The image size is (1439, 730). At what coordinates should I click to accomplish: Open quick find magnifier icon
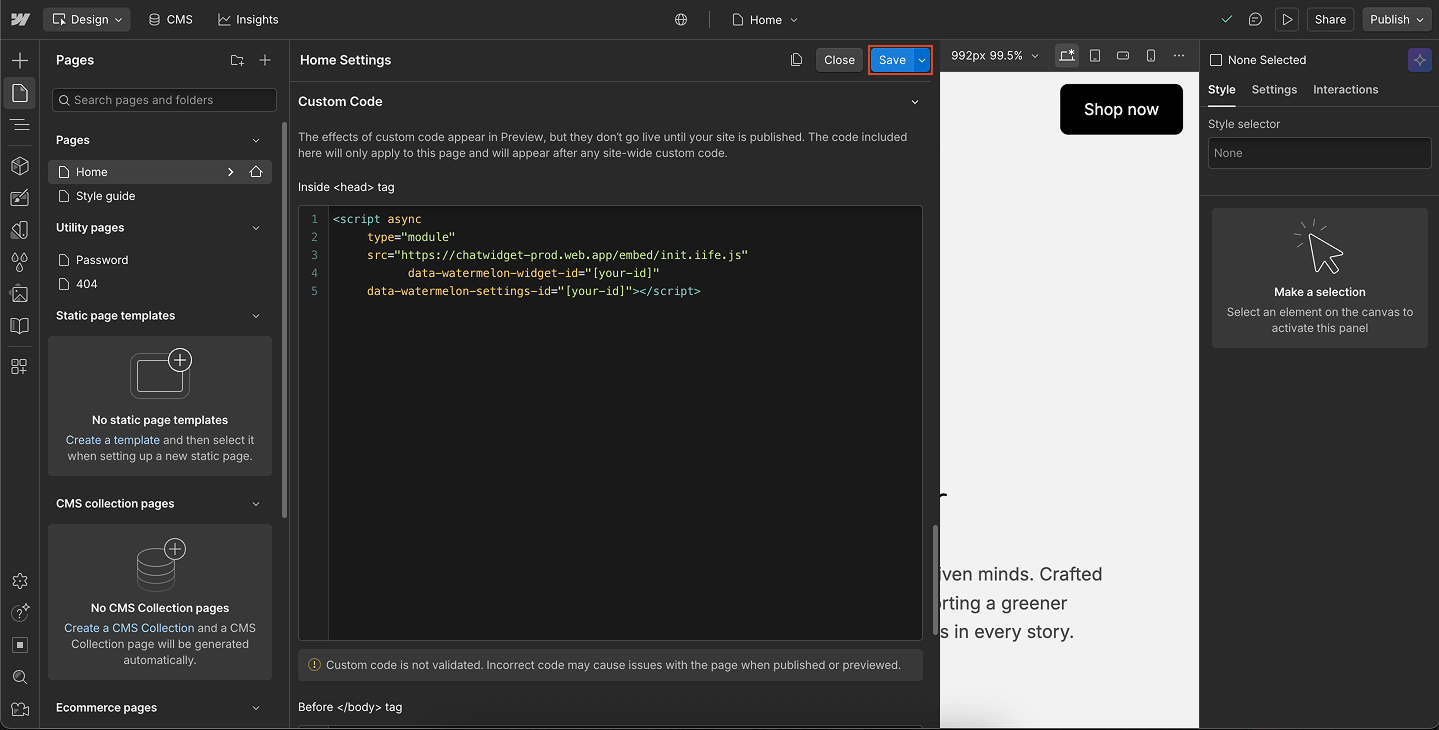[x=19, y=677]
